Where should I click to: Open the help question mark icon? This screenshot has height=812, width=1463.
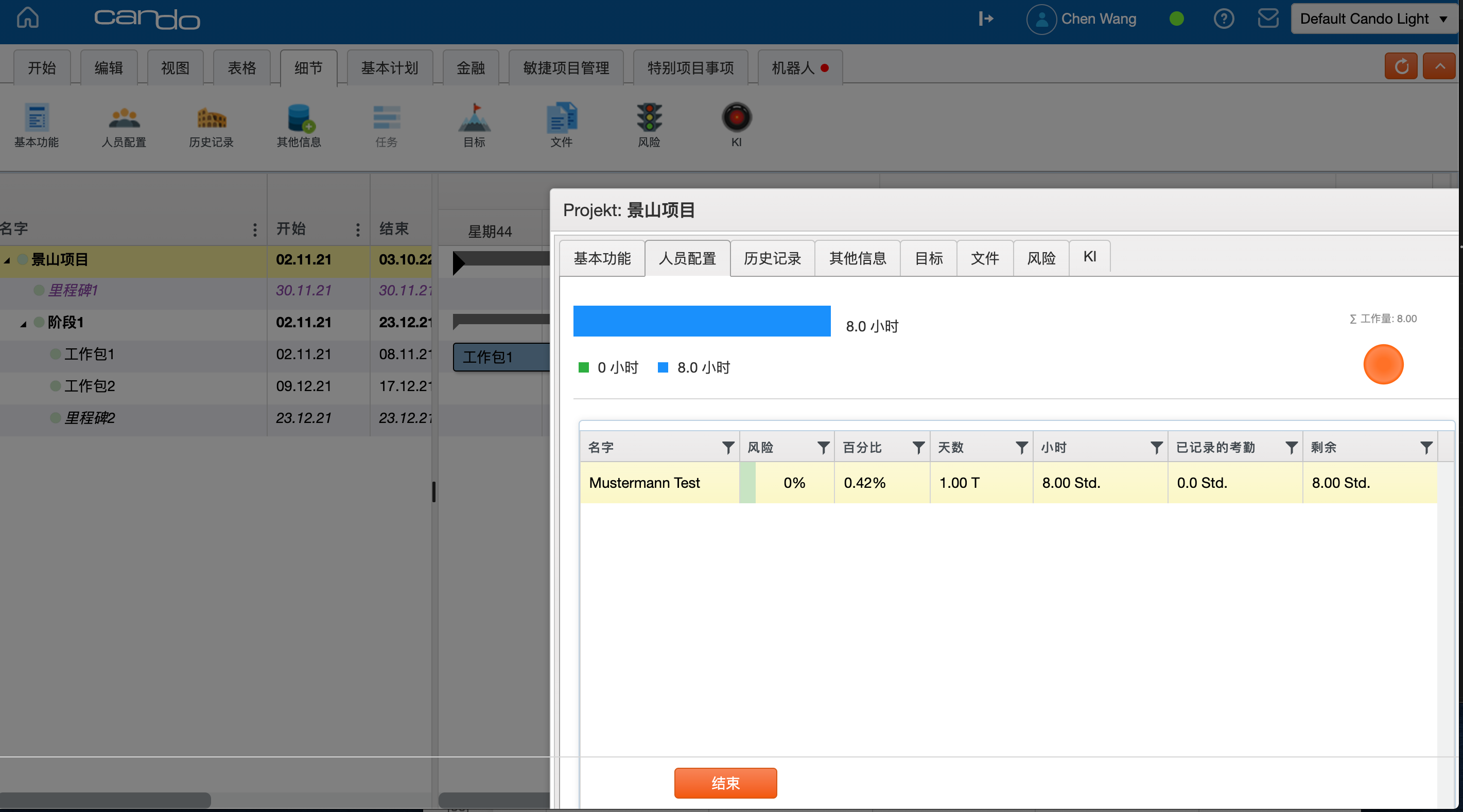pos(1223,19)
